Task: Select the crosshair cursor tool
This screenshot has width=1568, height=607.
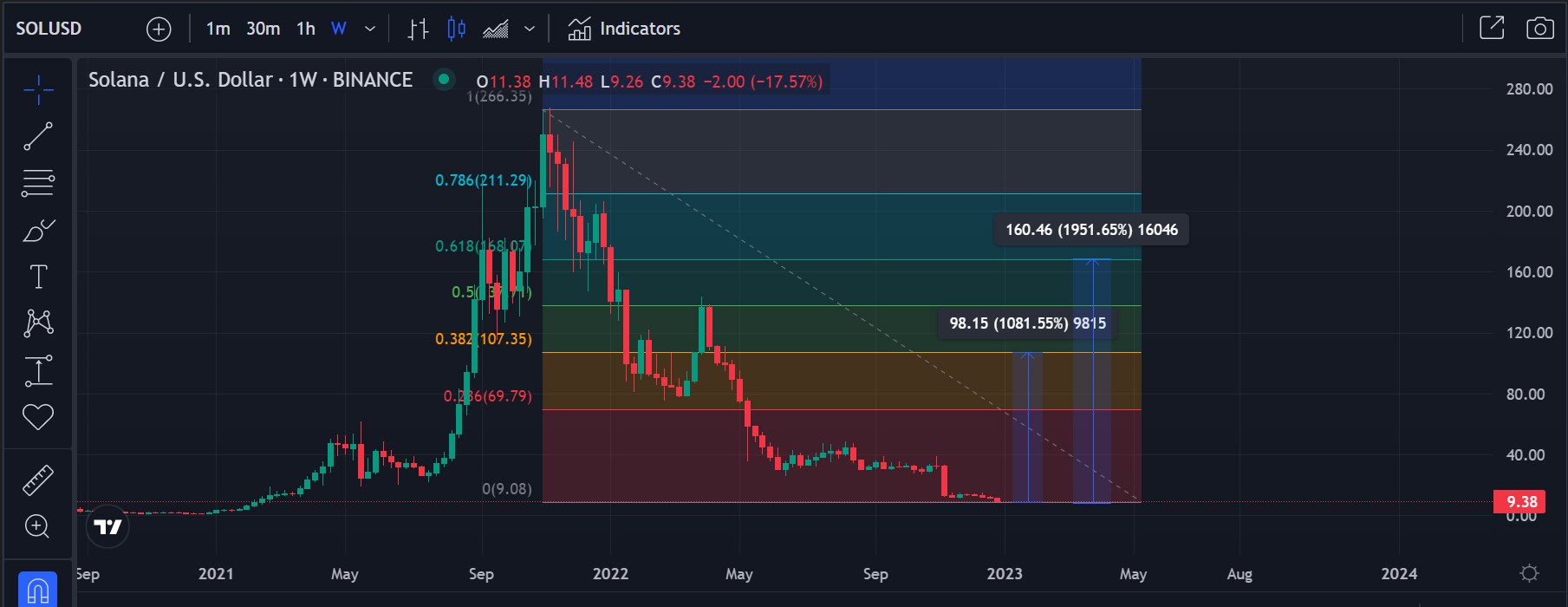Action: (x=38, y=89)
